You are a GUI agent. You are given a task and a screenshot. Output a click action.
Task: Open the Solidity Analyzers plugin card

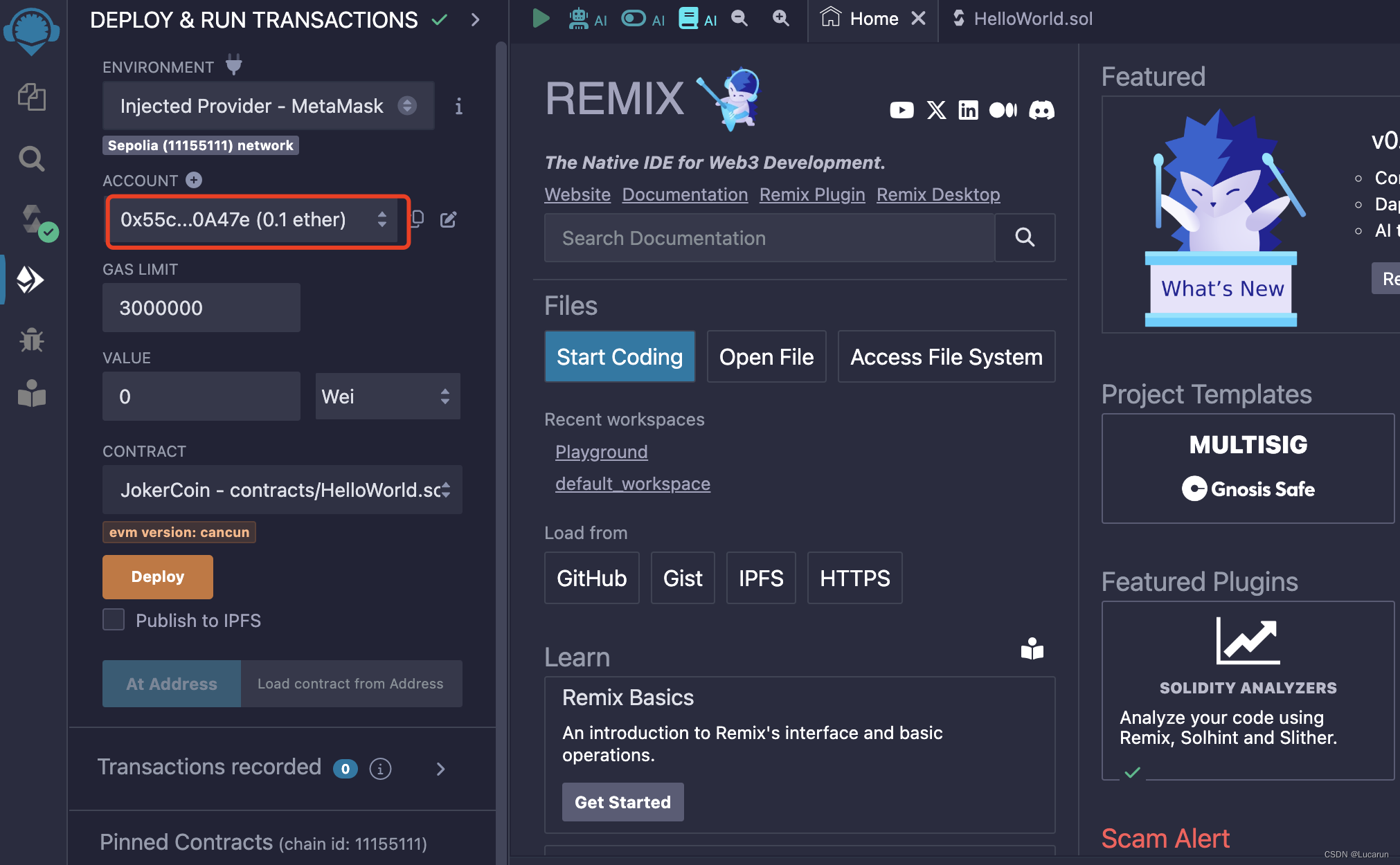click(1248, 690)
